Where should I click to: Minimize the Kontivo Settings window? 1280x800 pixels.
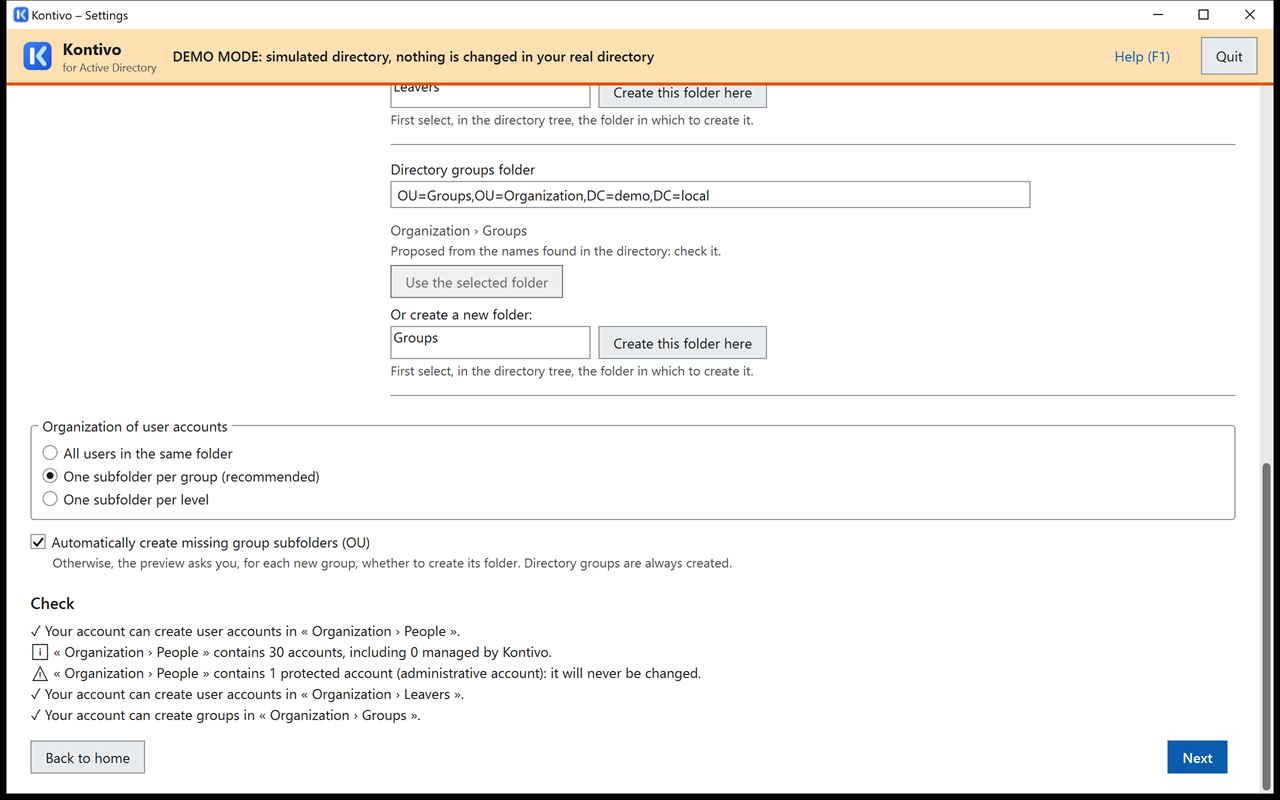[x=1157, y=15]
